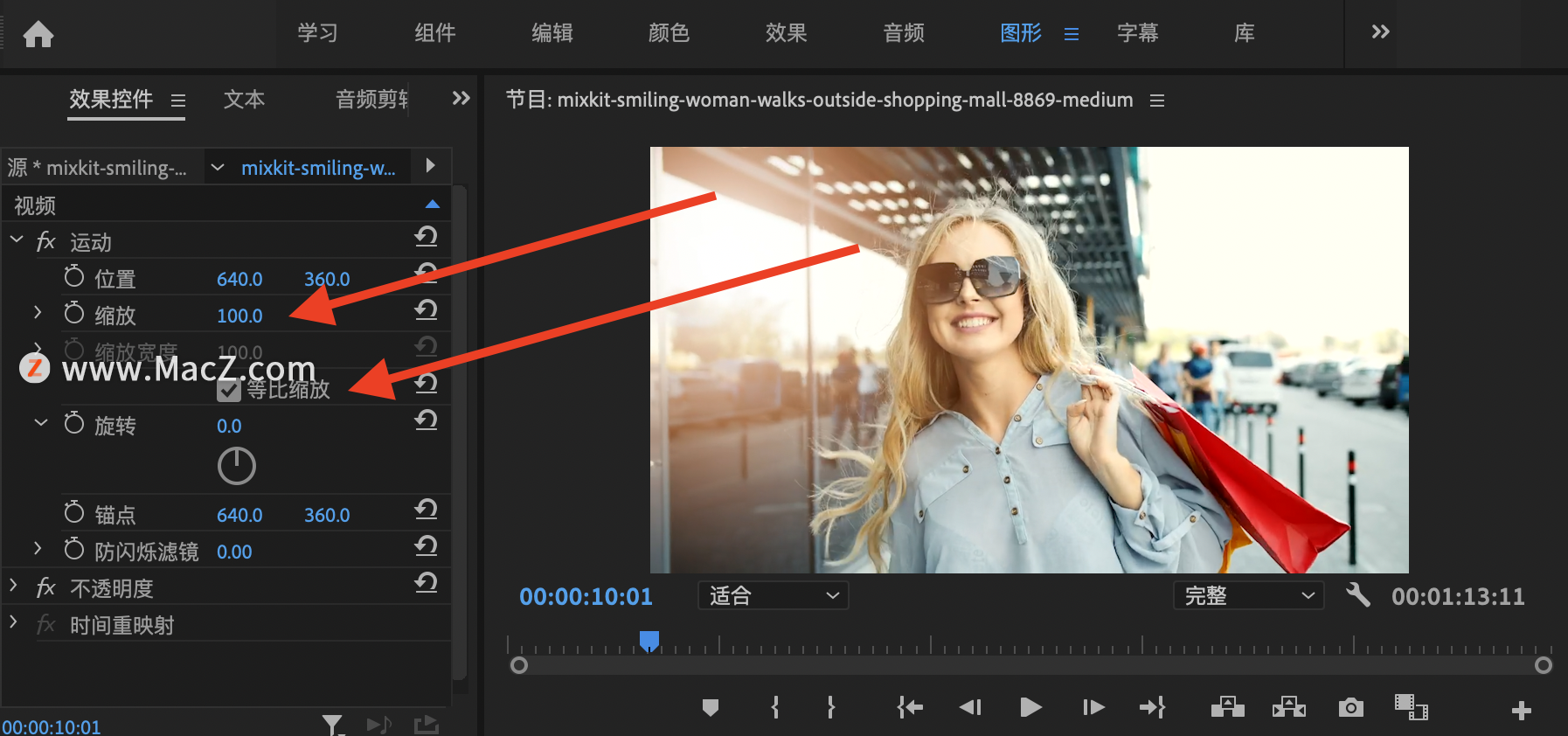
Task: Click the rotation dial control
Action: point(237,466)
